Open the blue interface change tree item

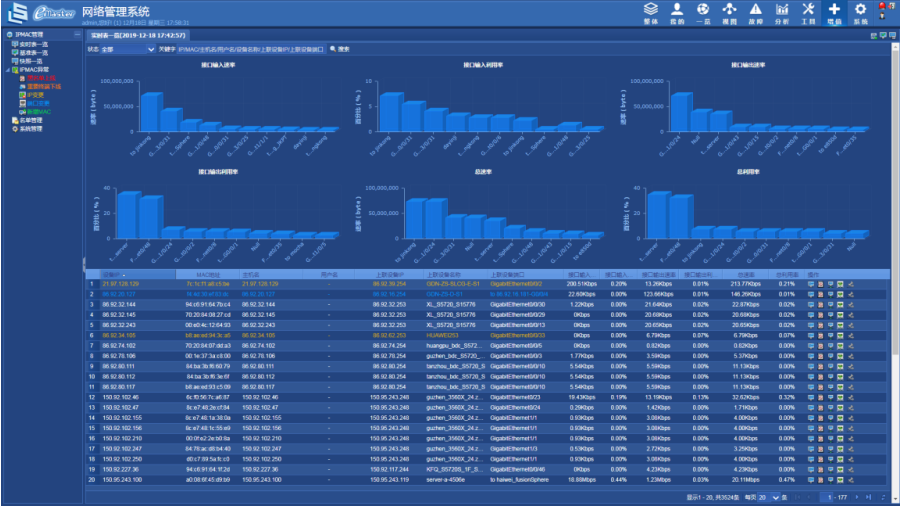pyautogui.click(x=34, y=103)
